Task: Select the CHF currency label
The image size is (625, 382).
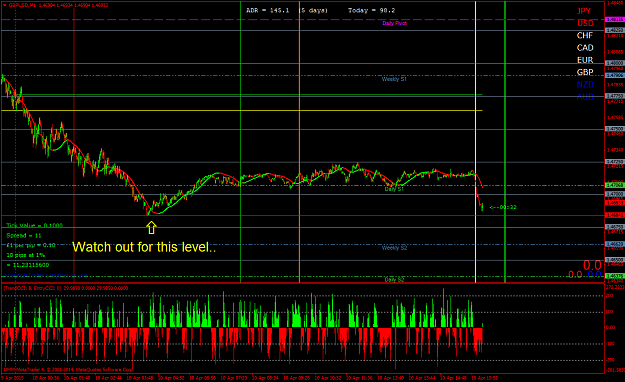Action: click(585, 35)
